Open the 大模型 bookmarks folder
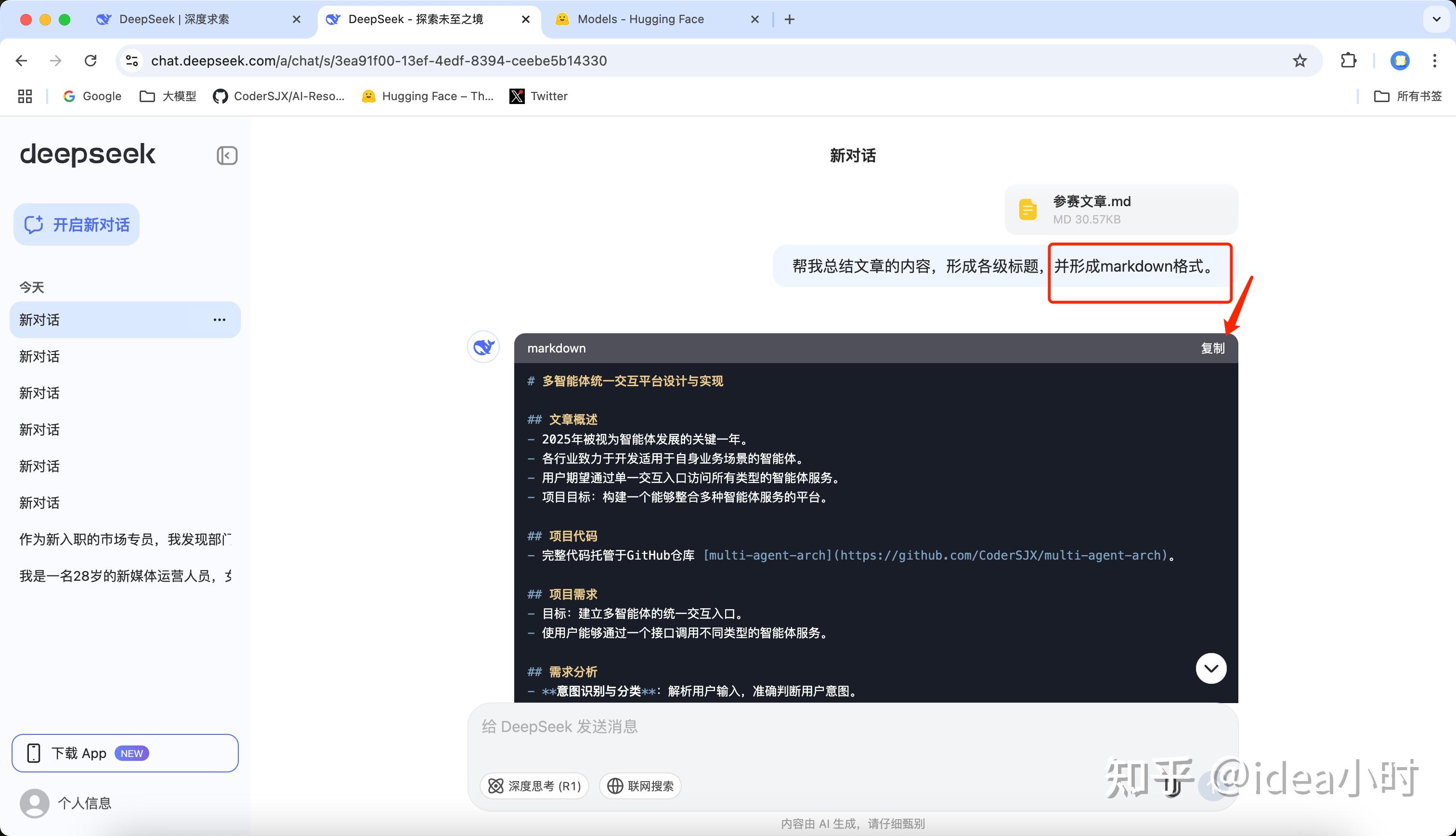This screenshot has width=1456, height=836. (x=168, y=96)
